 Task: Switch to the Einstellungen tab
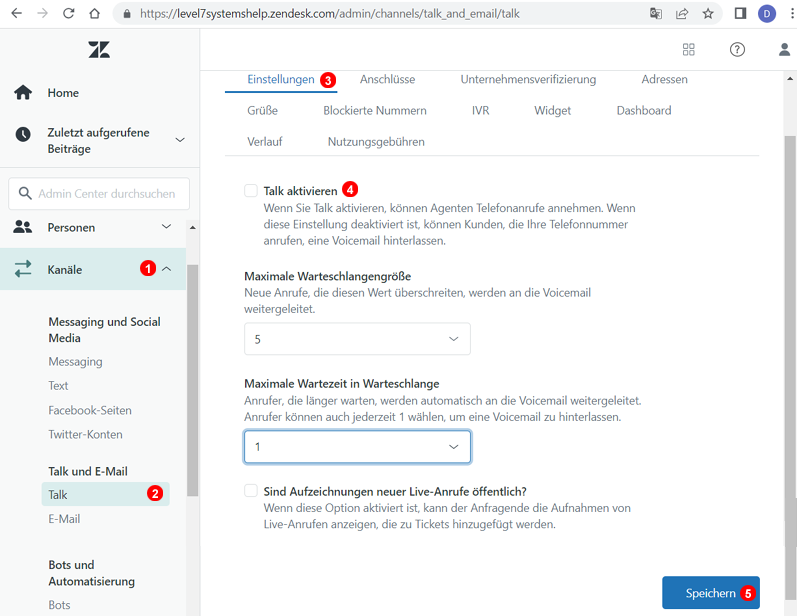(281, 79)
